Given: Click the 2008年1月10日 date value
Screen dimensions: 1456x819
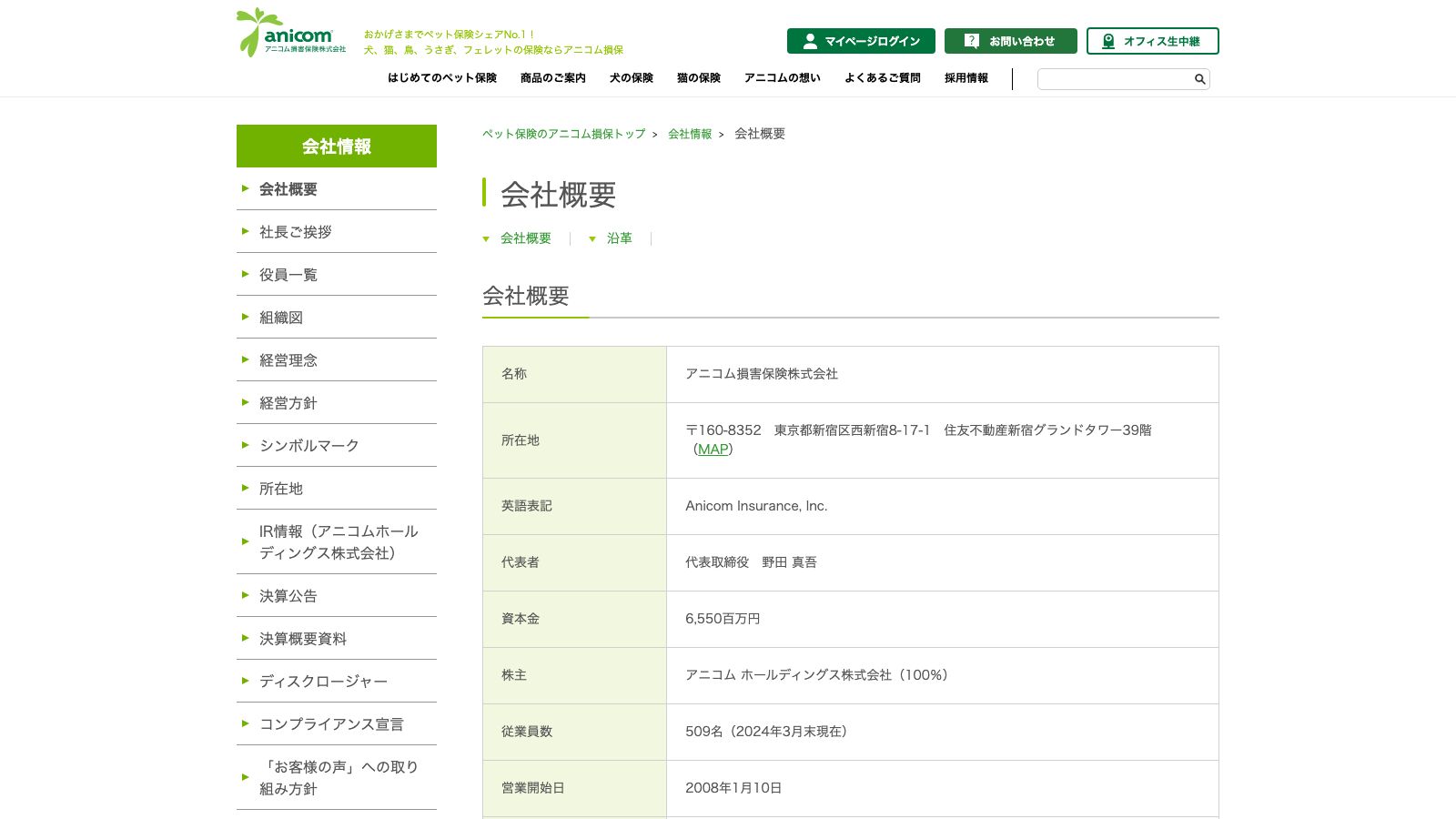Looking at the screenshot, I should pyautogui.click(x=733, y=788).
